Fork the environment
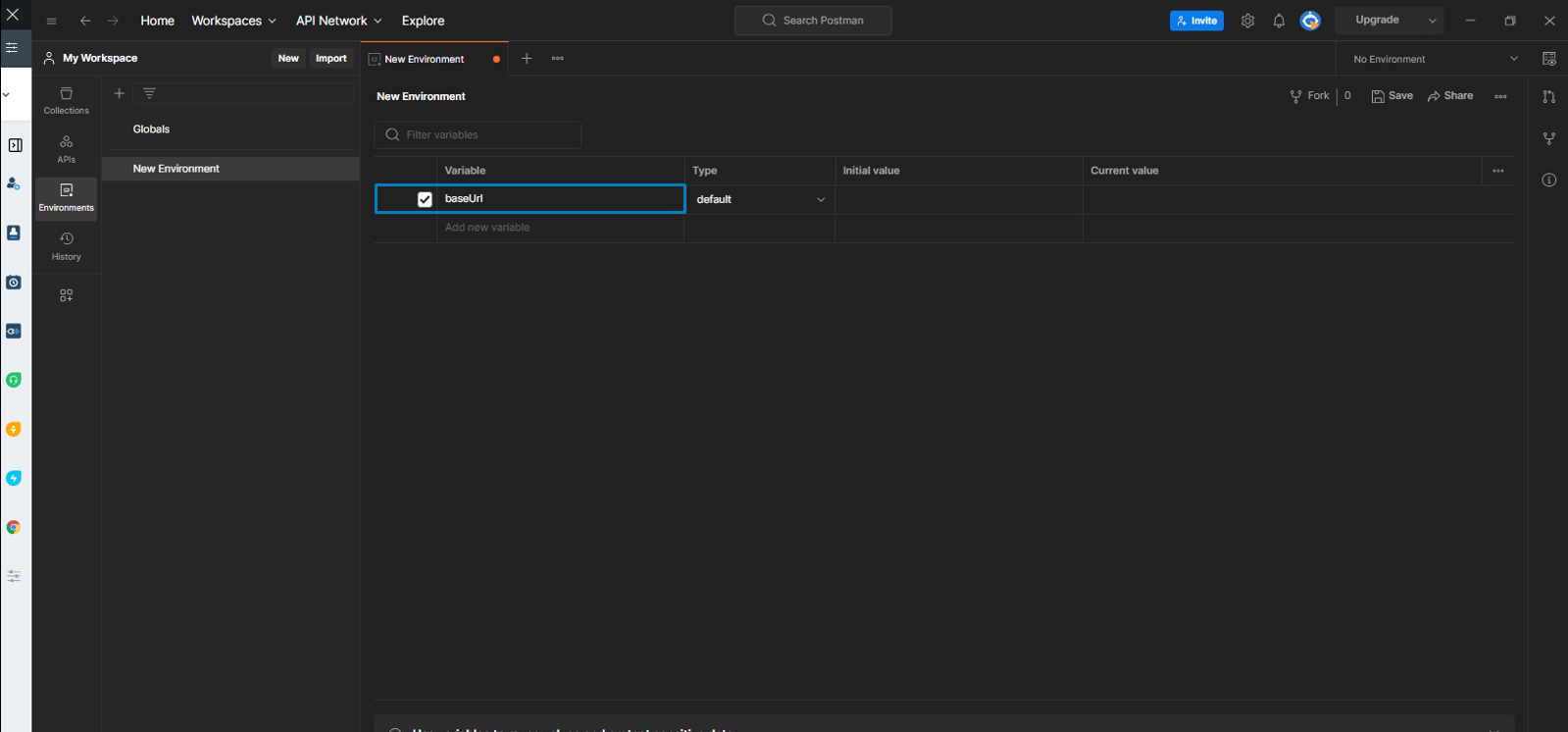This screenshot has height=732, width=1568. 1309,96
